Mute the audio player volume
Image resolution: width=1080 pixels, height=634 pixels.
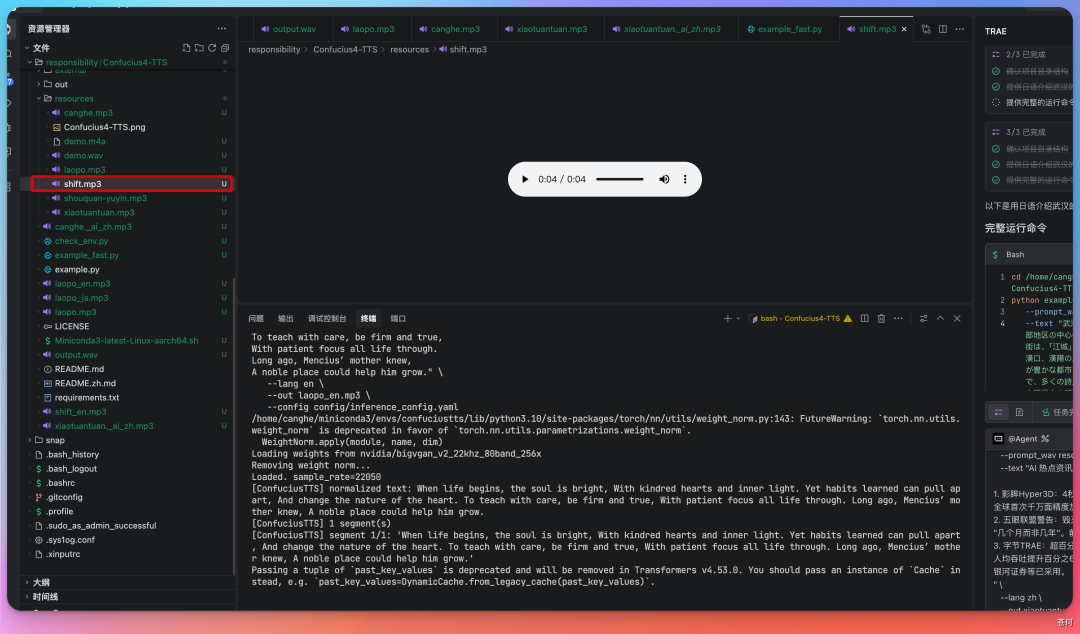[664, 179]
